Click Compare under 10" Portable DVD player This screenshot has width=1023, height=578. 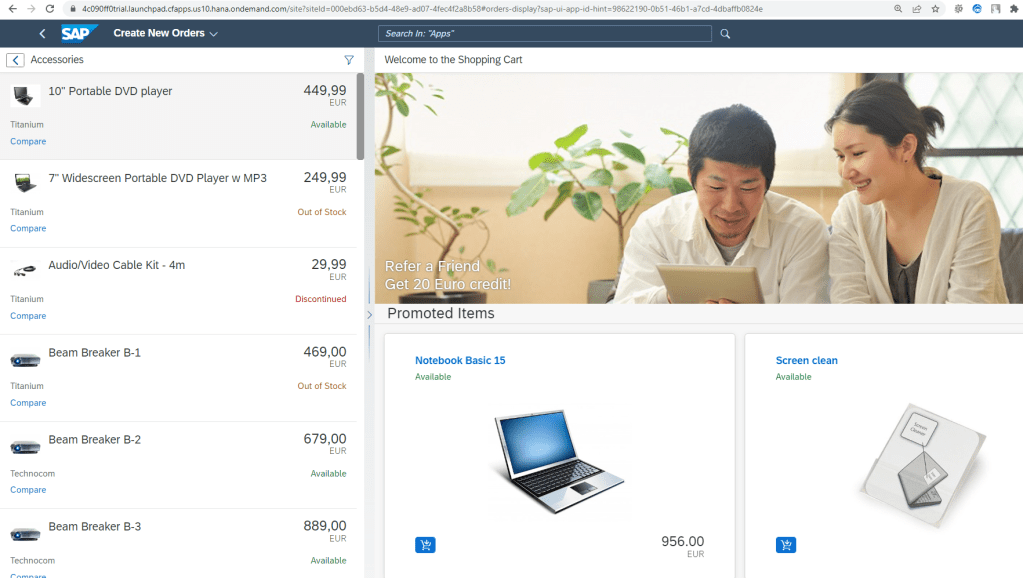(x=28, y=141)
